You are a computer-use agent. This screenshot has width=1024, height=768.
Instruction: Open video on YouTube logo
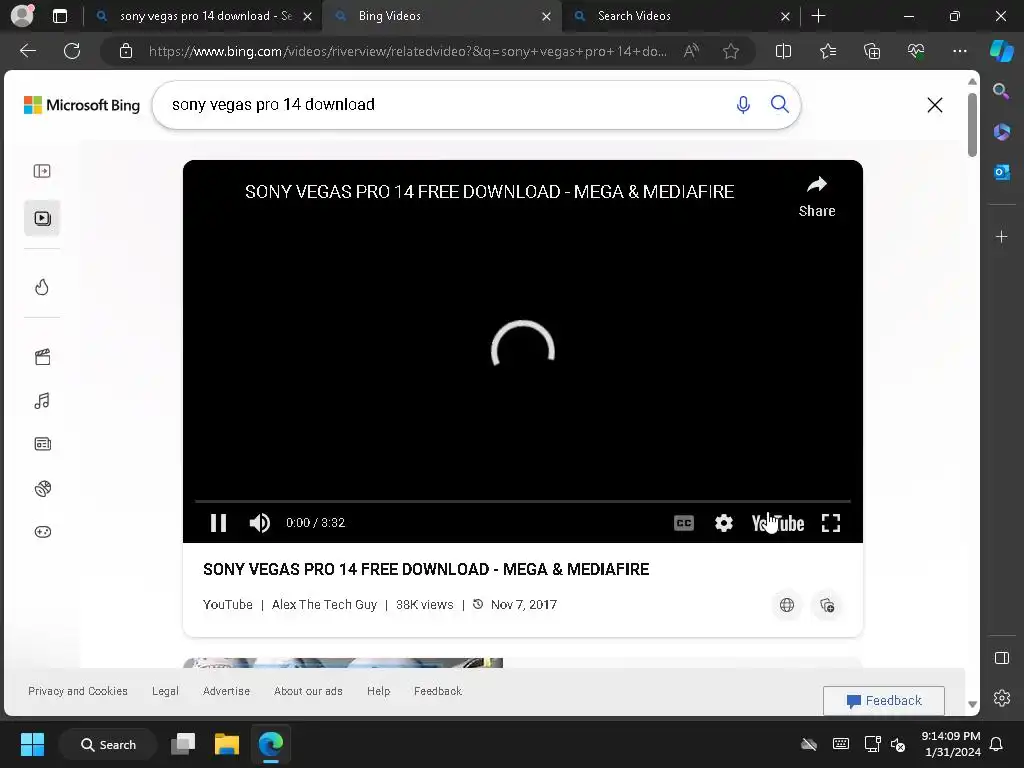777,523
